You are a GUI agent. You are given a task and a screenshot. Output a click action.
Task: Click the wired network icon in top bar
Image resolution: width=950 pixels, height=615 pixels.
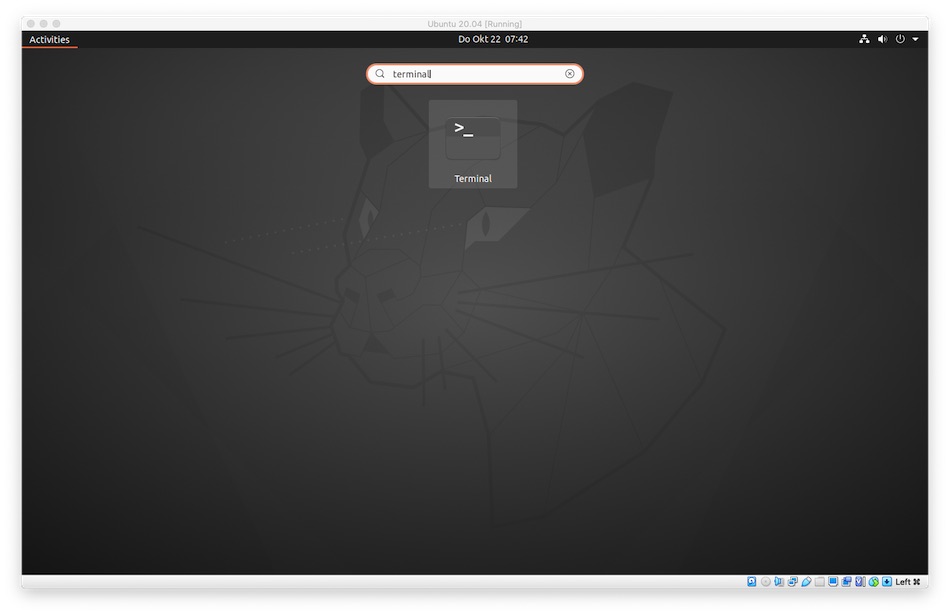[864, 40]
